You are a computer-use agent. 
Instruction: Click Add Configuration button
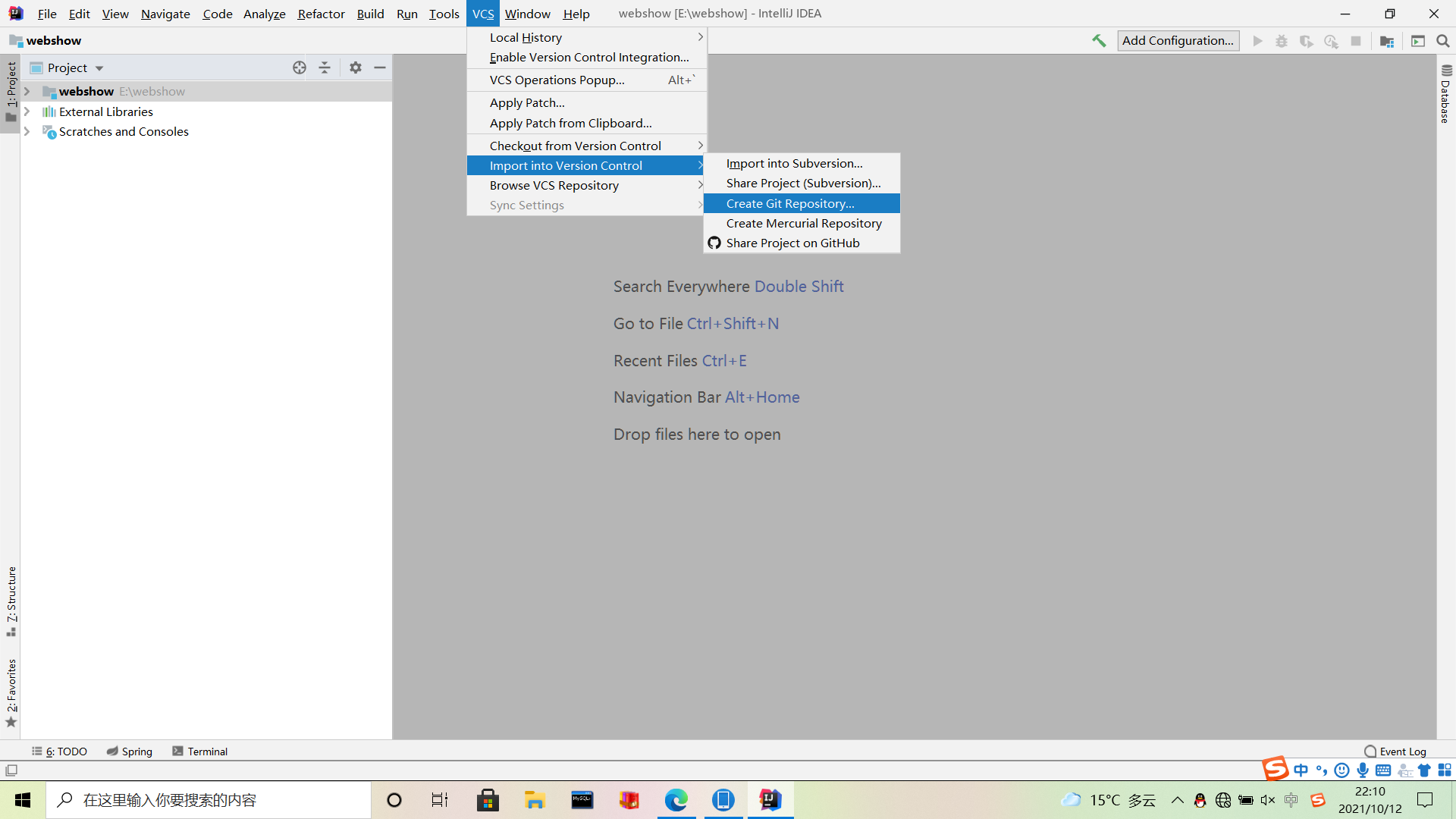point(1178,41)
